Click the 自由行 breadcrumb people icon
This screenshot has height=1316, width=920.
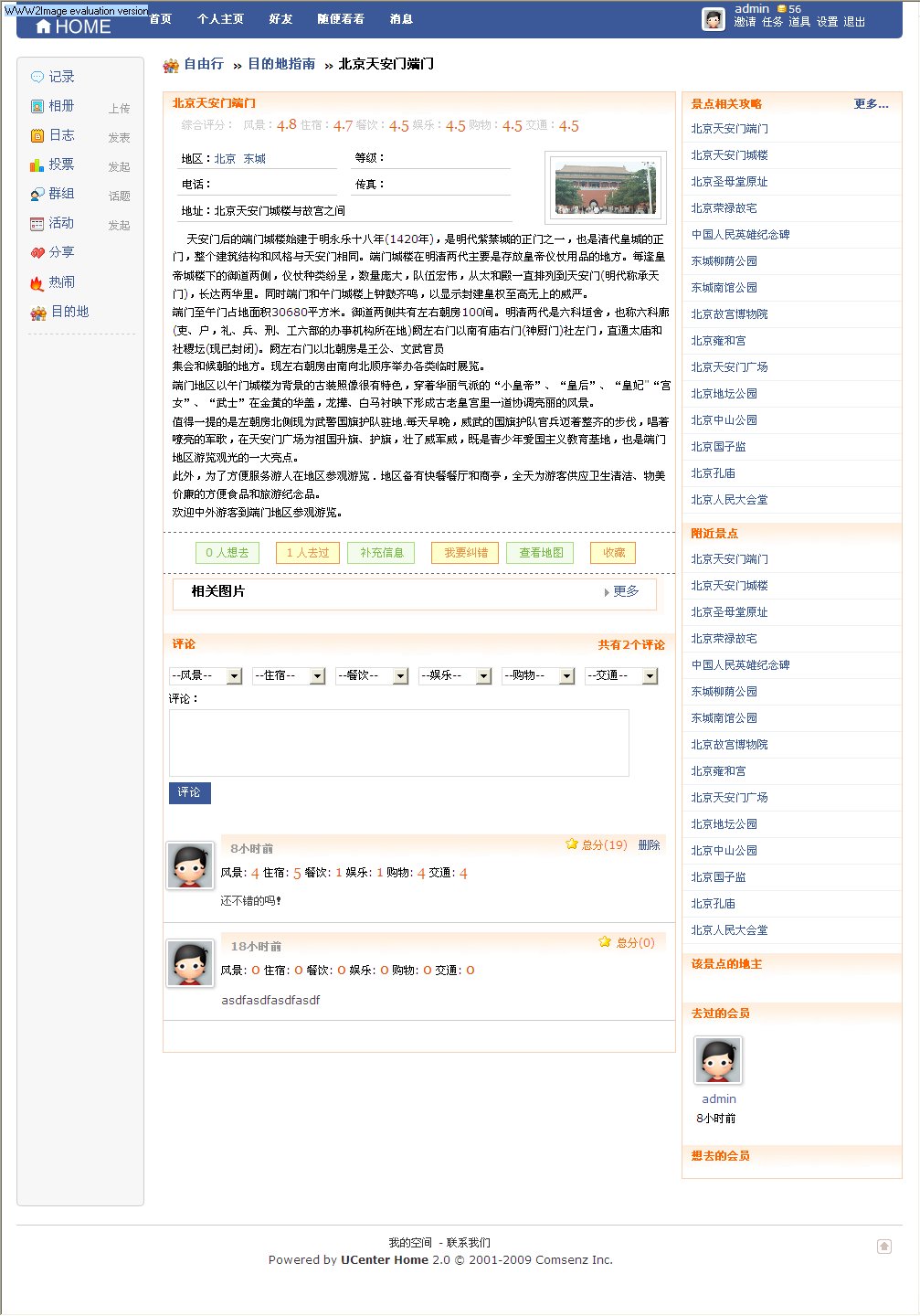click(171, 65)
